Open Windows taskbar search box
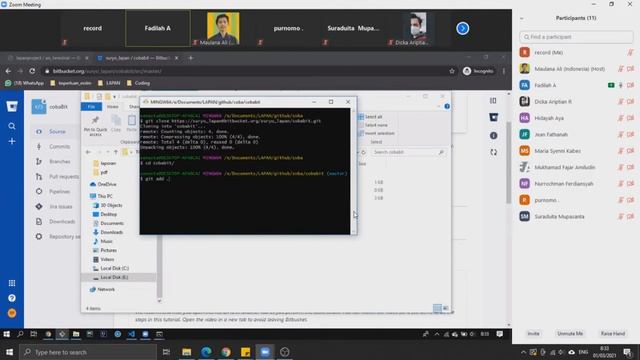Screen dimensions: 640x360 click(88, 352)
